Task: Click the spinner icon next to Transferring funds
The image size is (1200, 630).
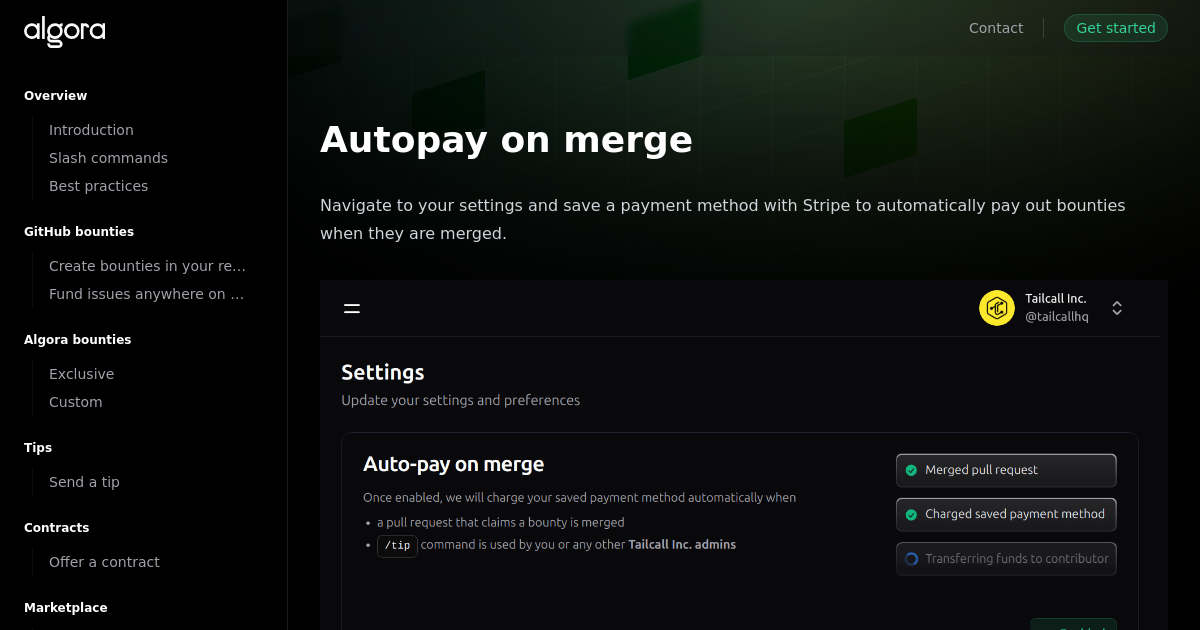Action: click(913, 558)
